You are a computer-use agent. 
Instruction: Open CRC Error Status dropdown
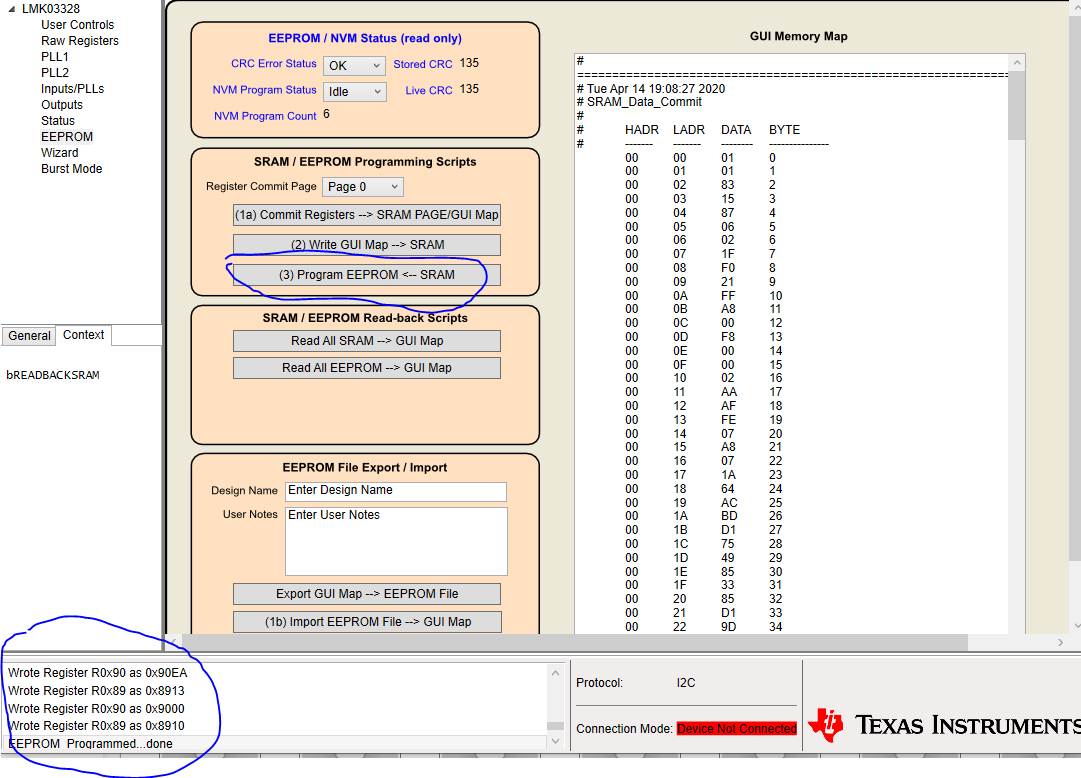[x=354, y=66]
